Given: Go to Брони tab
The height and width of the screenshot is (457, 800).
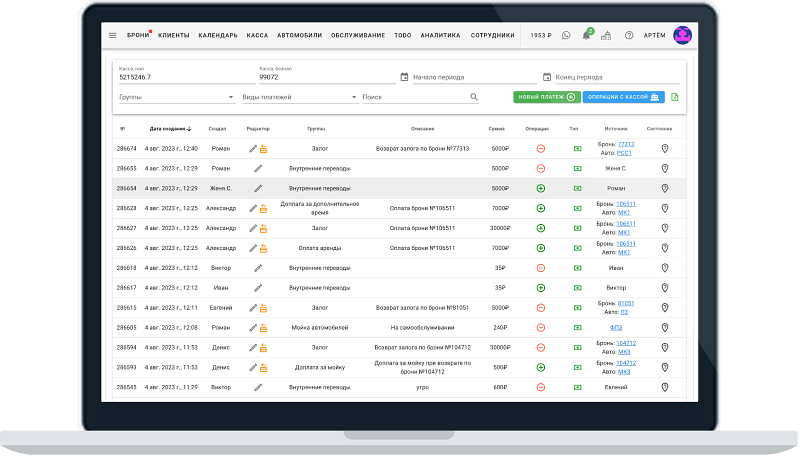Looking at the screenshot, I should click(x=138, y=35).
